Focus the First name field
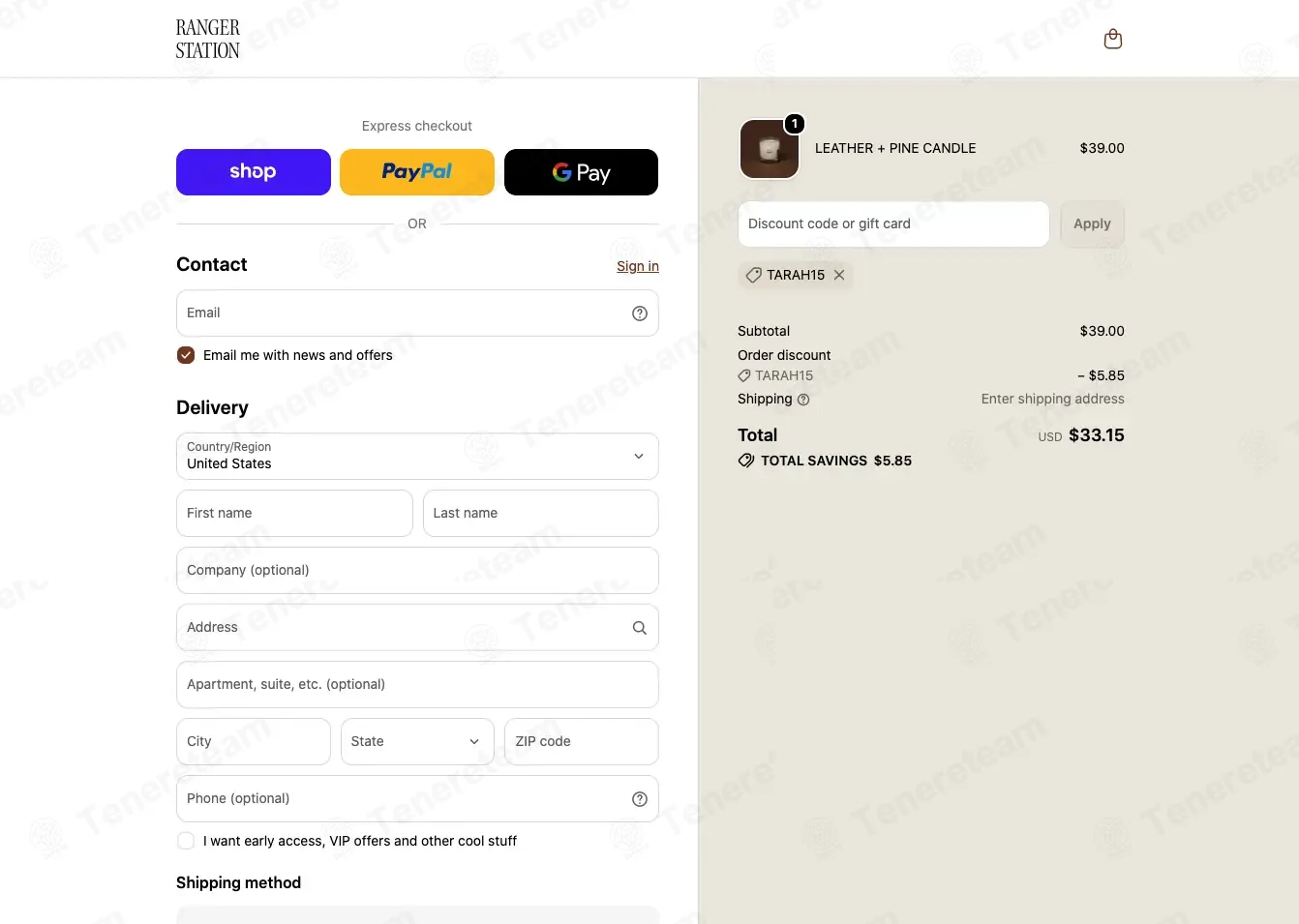 coord(294,513)
